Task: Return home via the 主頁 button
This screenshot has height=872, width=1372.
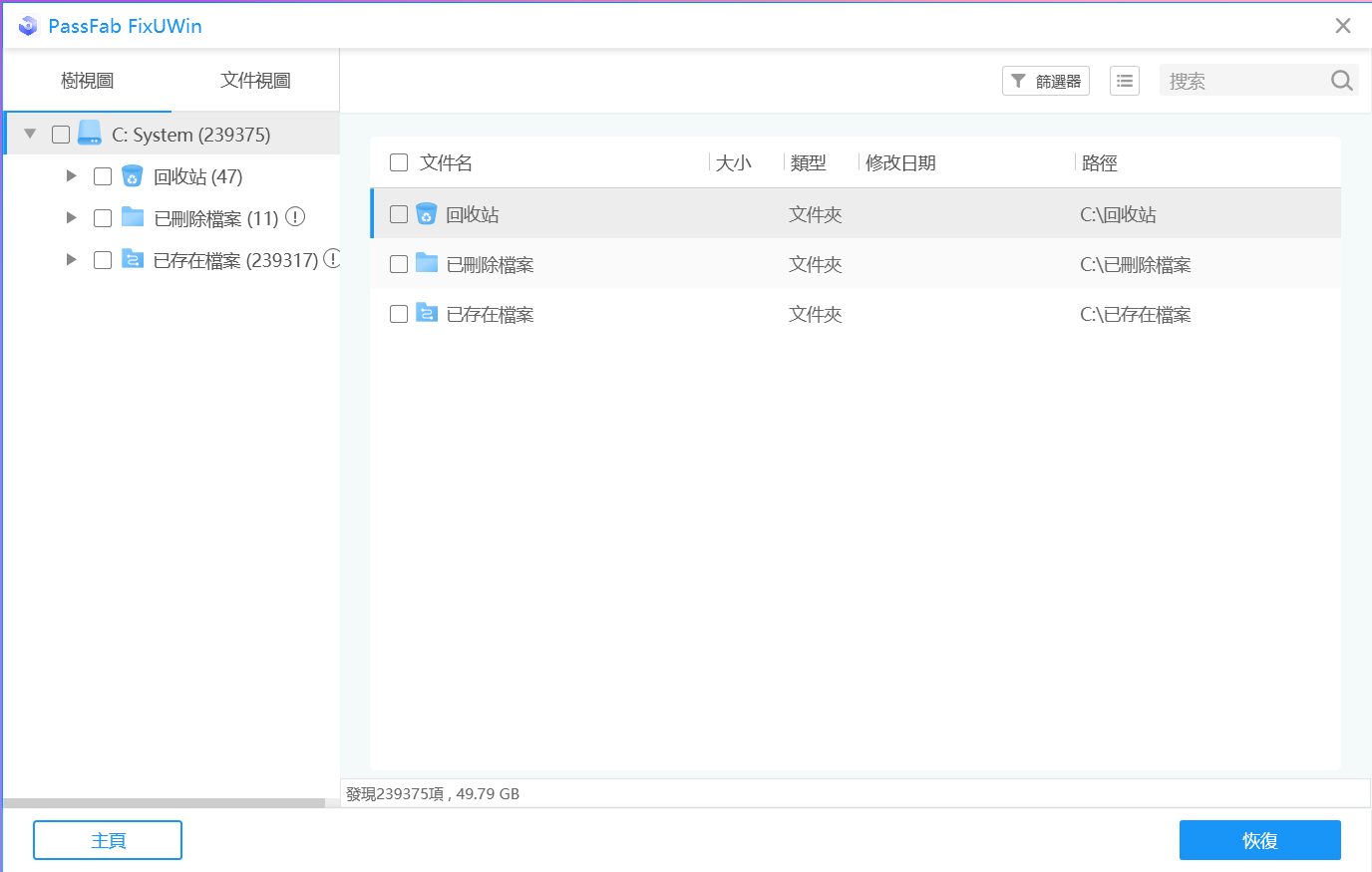Action: point(107,840)
